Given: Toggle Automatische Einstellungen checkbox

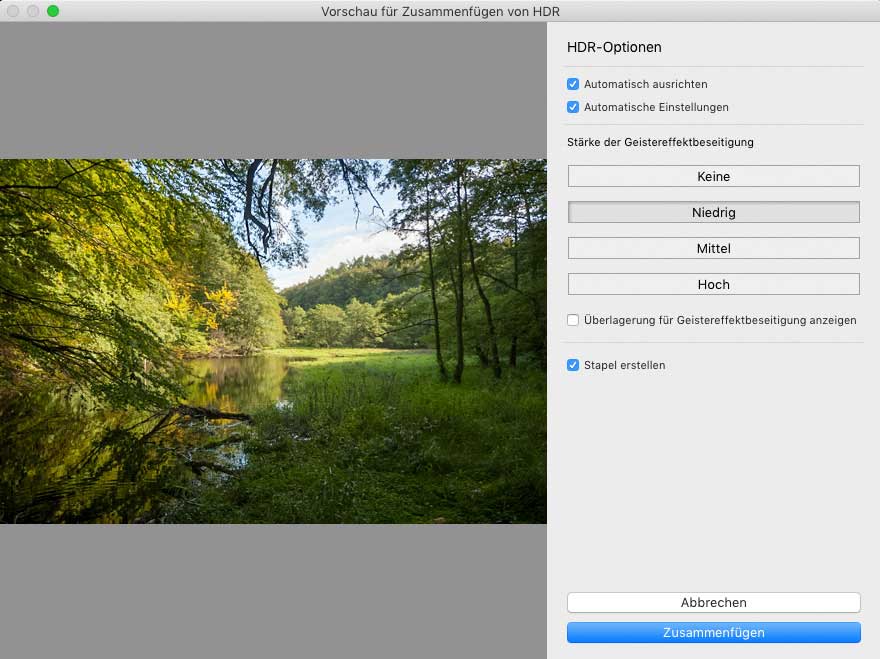Looking at the screenshot, I should pyautogui.click(x=573, y=107).
